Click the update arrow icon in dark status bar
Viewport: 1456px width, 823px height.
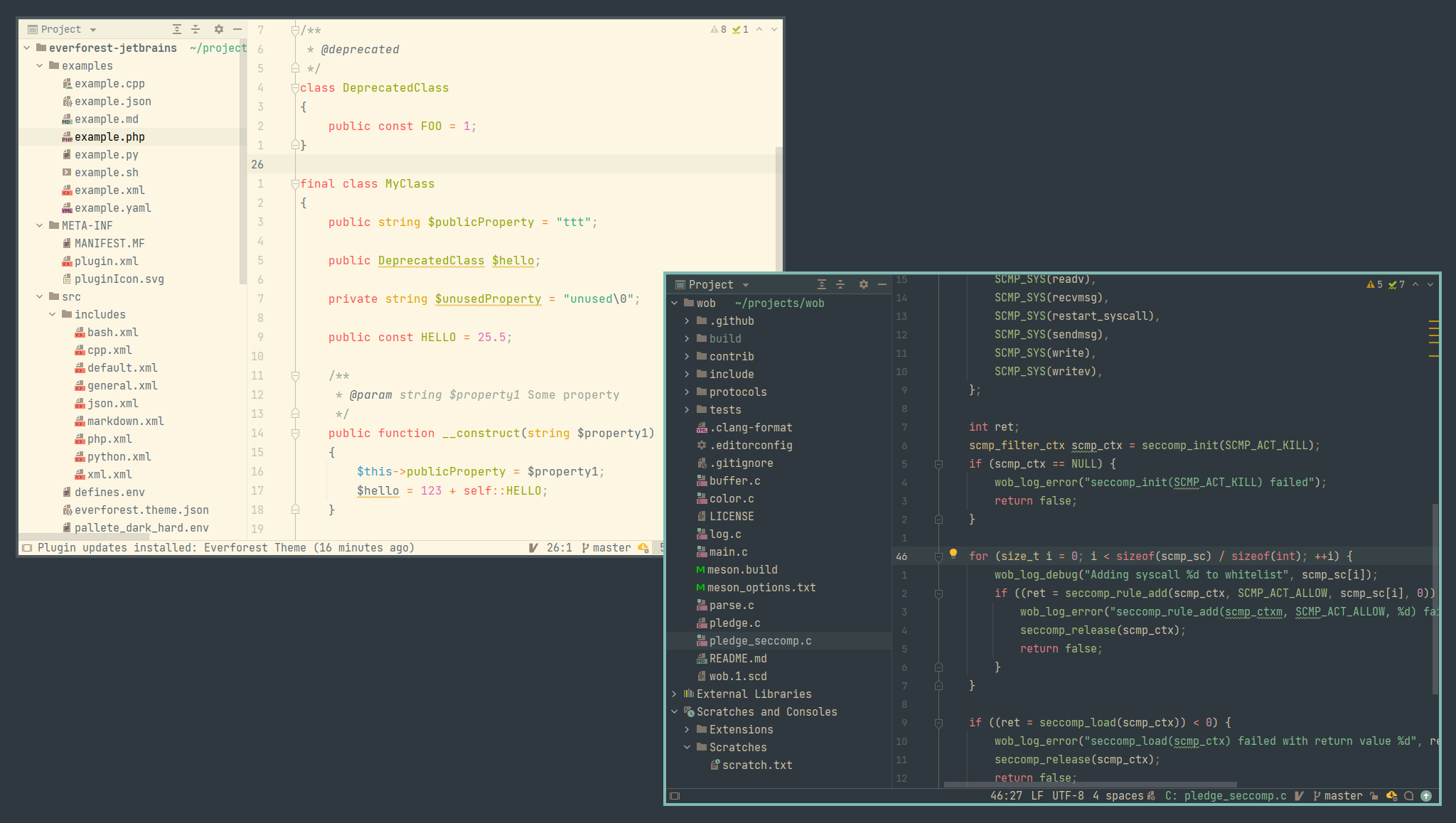[x=1426, y=796]
